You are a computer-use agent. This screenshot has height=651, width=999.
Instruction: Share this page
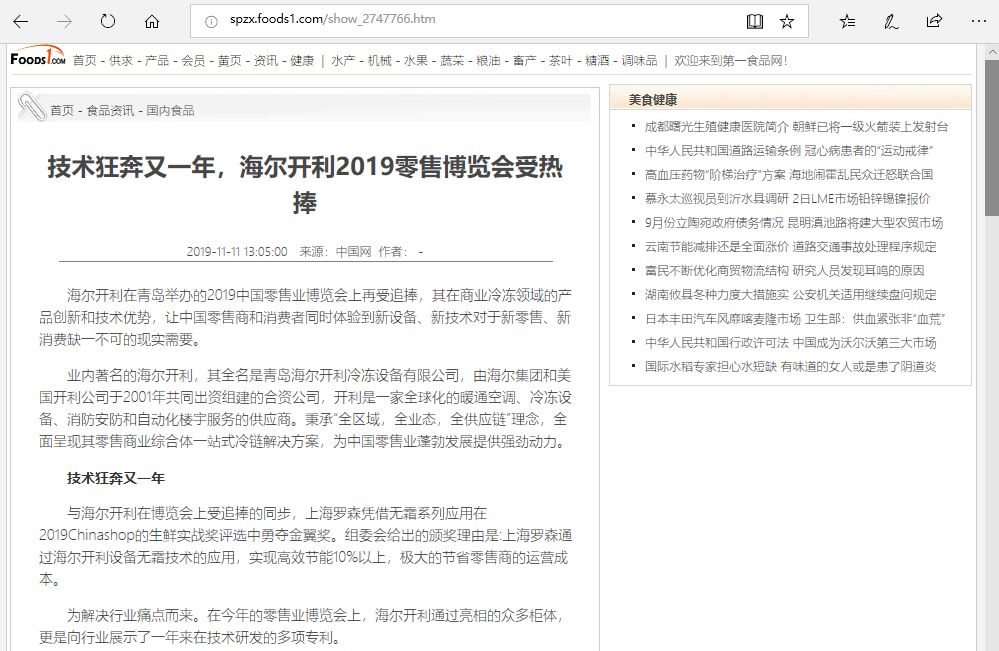point(934,22)
